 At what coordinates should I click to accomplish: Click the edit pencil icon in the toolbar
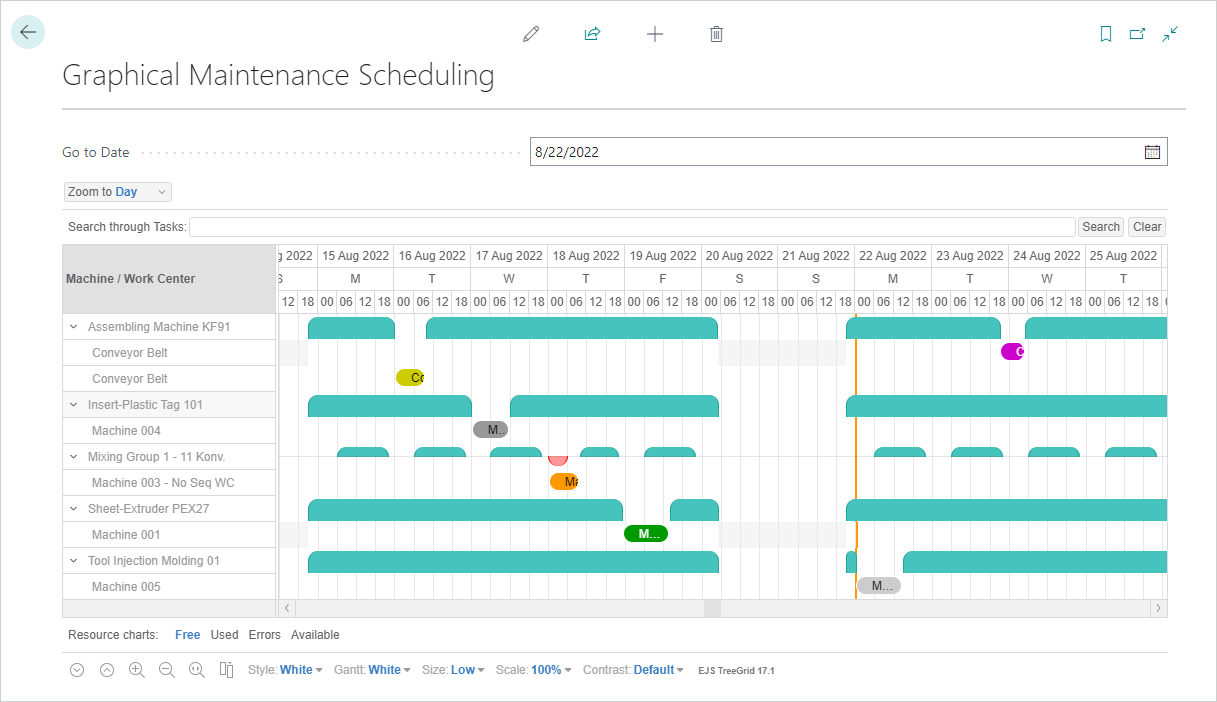(x=531, y=33)
